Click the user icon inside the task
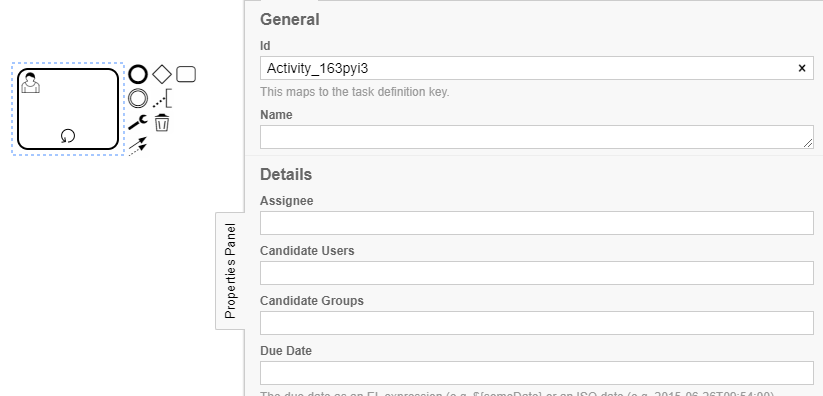823x396 pixels. tap(30, 83)
